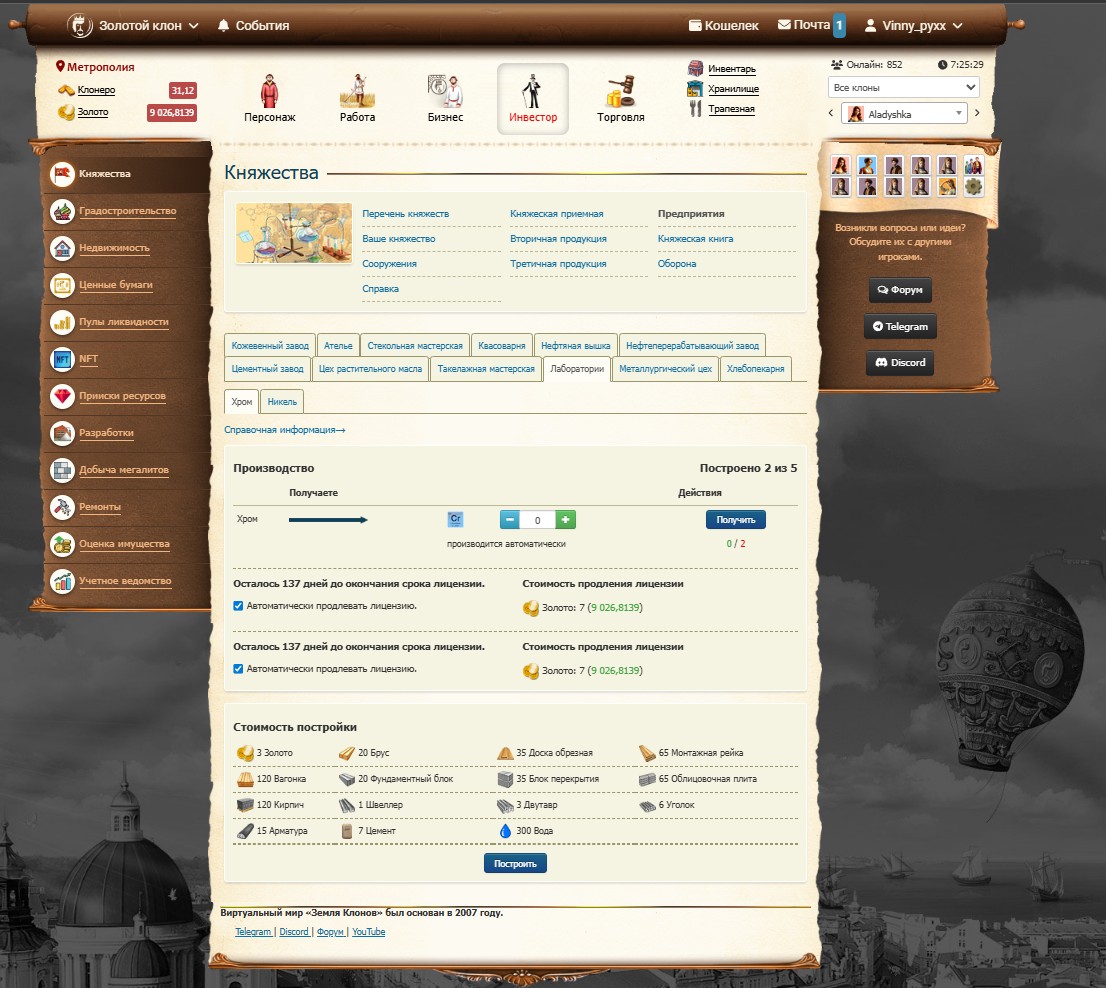Increase chromium quantity with plus button
The height and width of the screenshot is (988, 1106).
(x=566, y=520)
